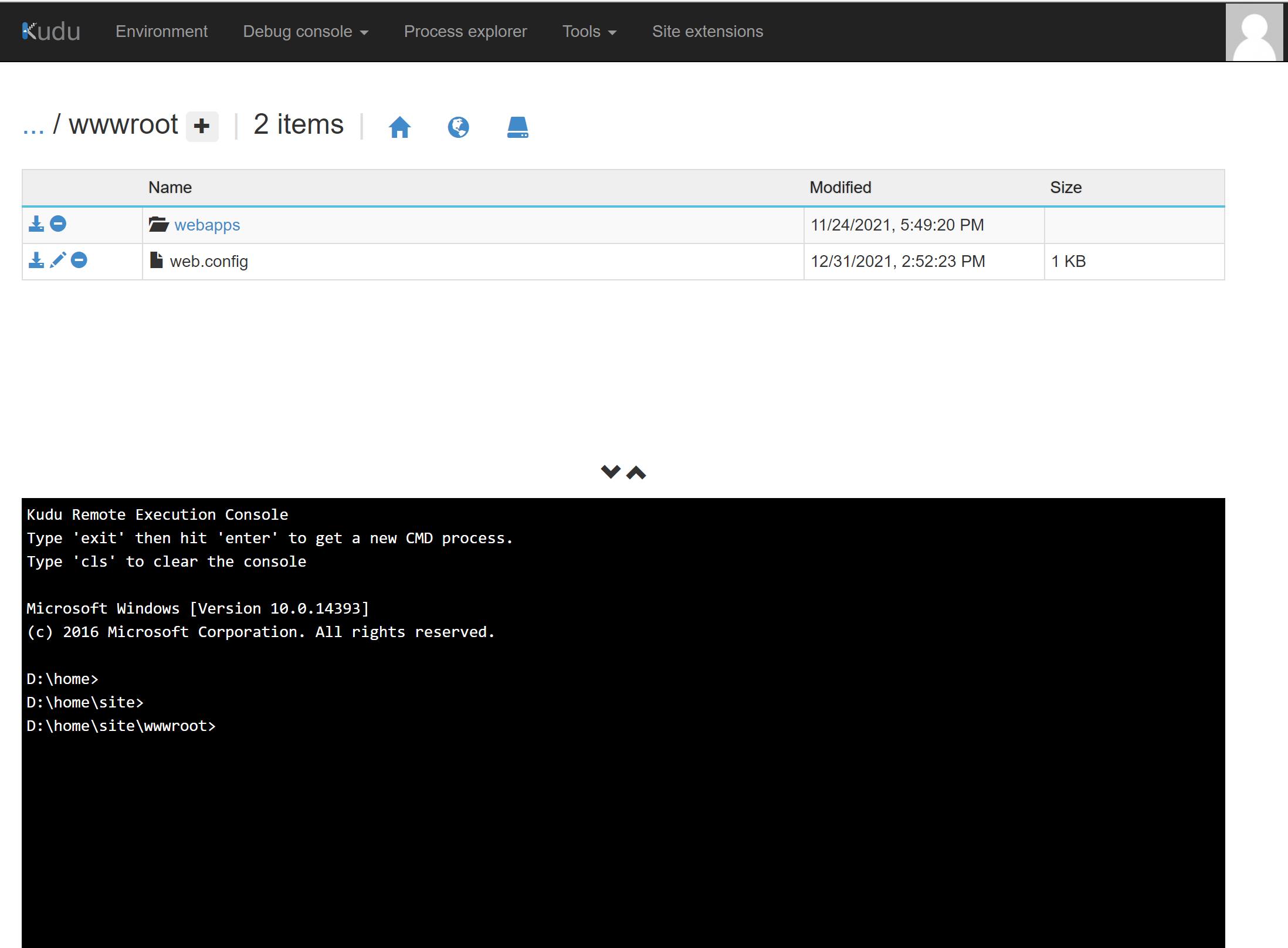Click the delete minus icon for web.config

click(80, 261)
